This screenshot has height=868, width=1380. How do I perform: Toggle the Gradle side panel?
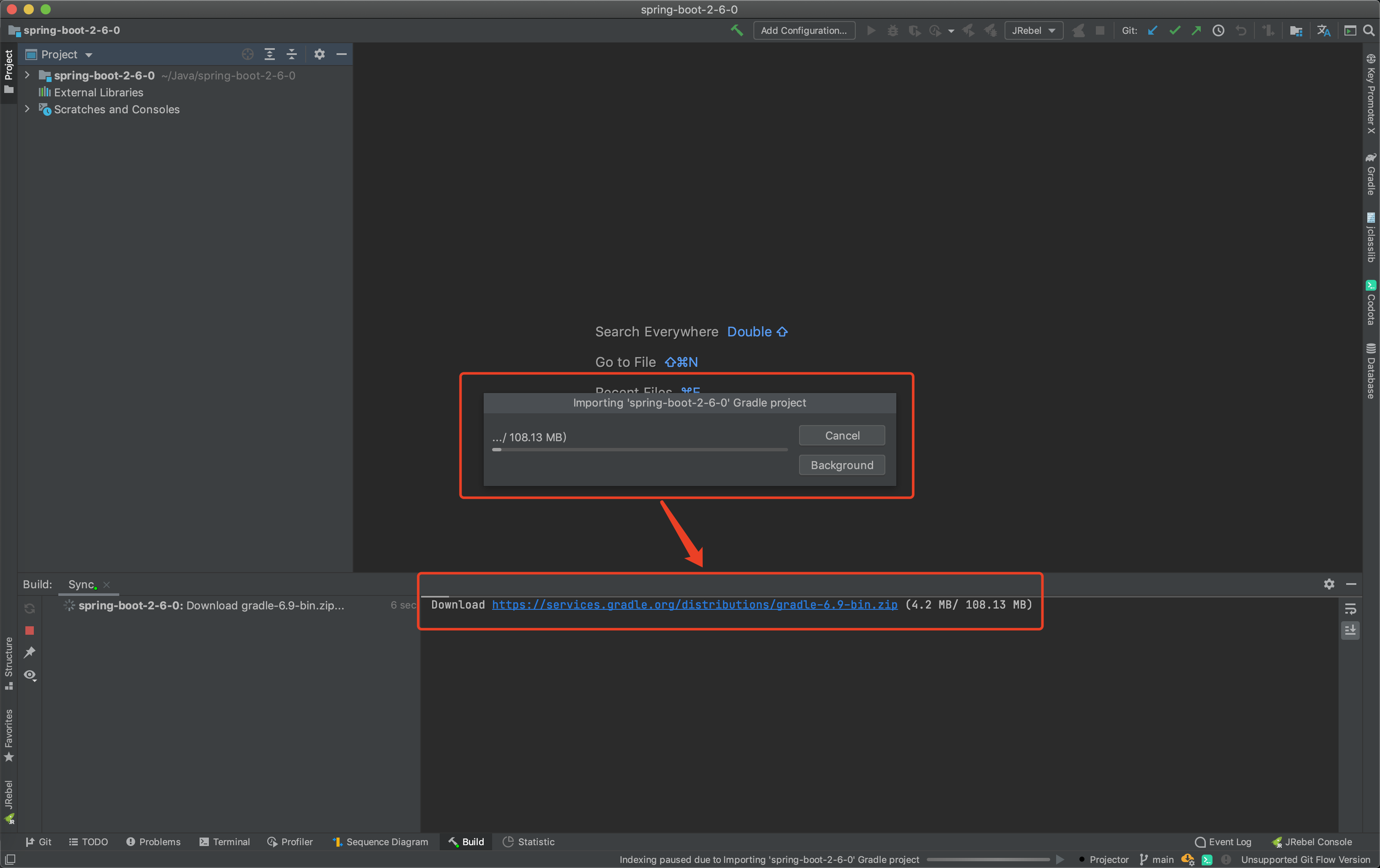coord(1371,174)
